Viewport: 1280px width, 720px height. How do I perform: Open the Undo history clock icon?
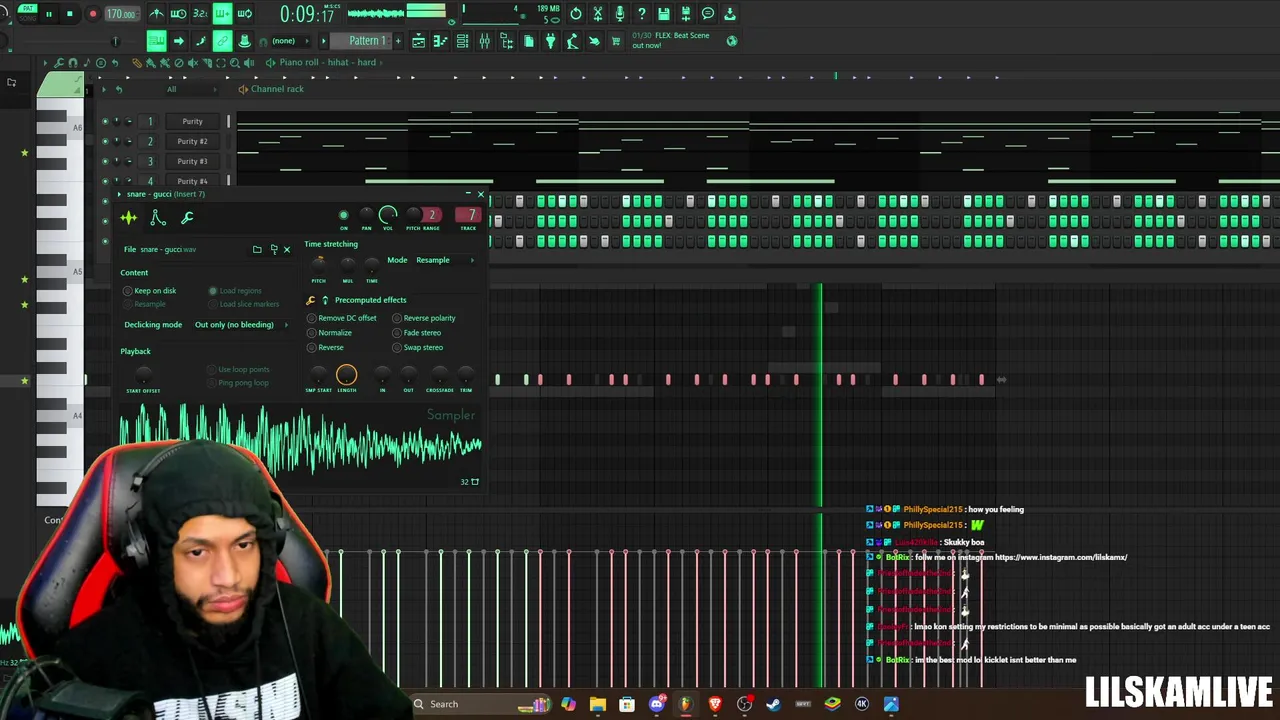click(575, 14)
